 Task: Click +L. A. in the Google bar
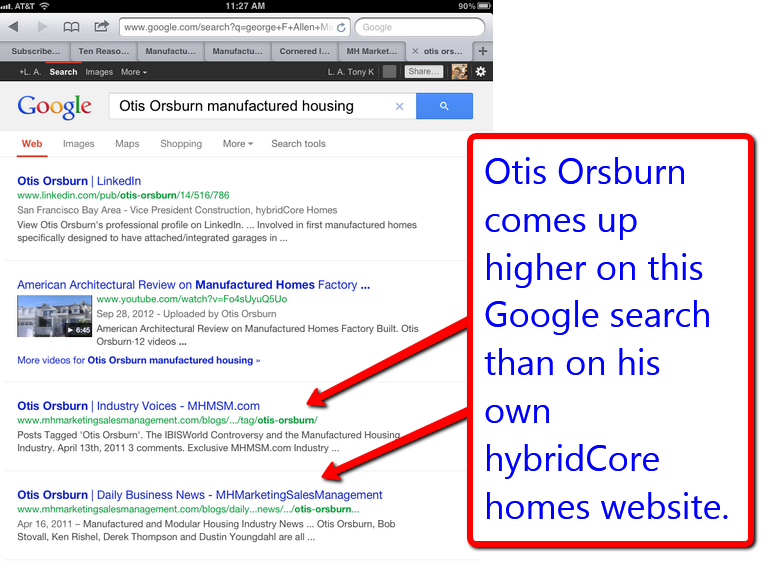point(30,72)
